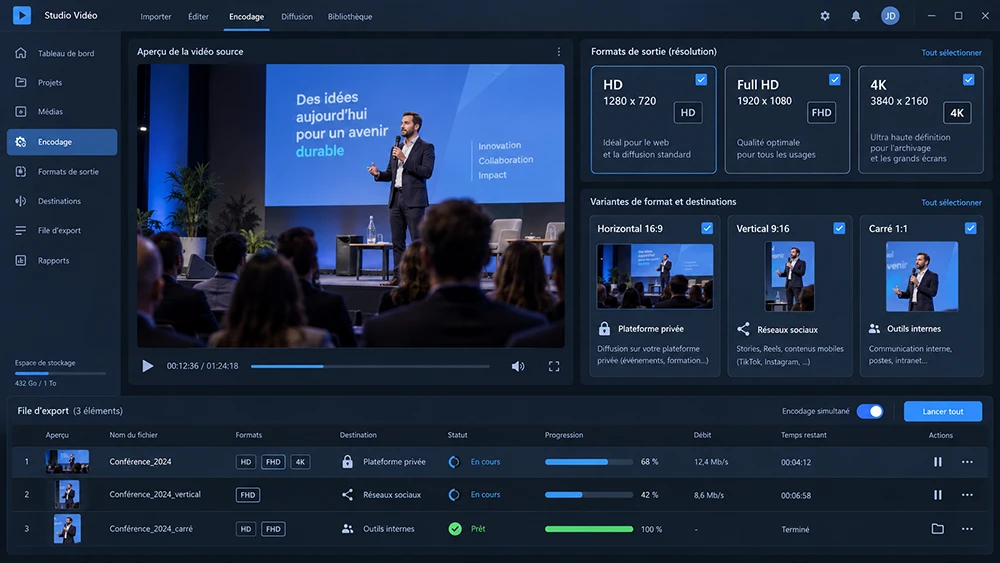The image size is (1000, 563).
Task: Click the FHD tag in Conférence_2024_vertical row
Action: tap(247, 495)
